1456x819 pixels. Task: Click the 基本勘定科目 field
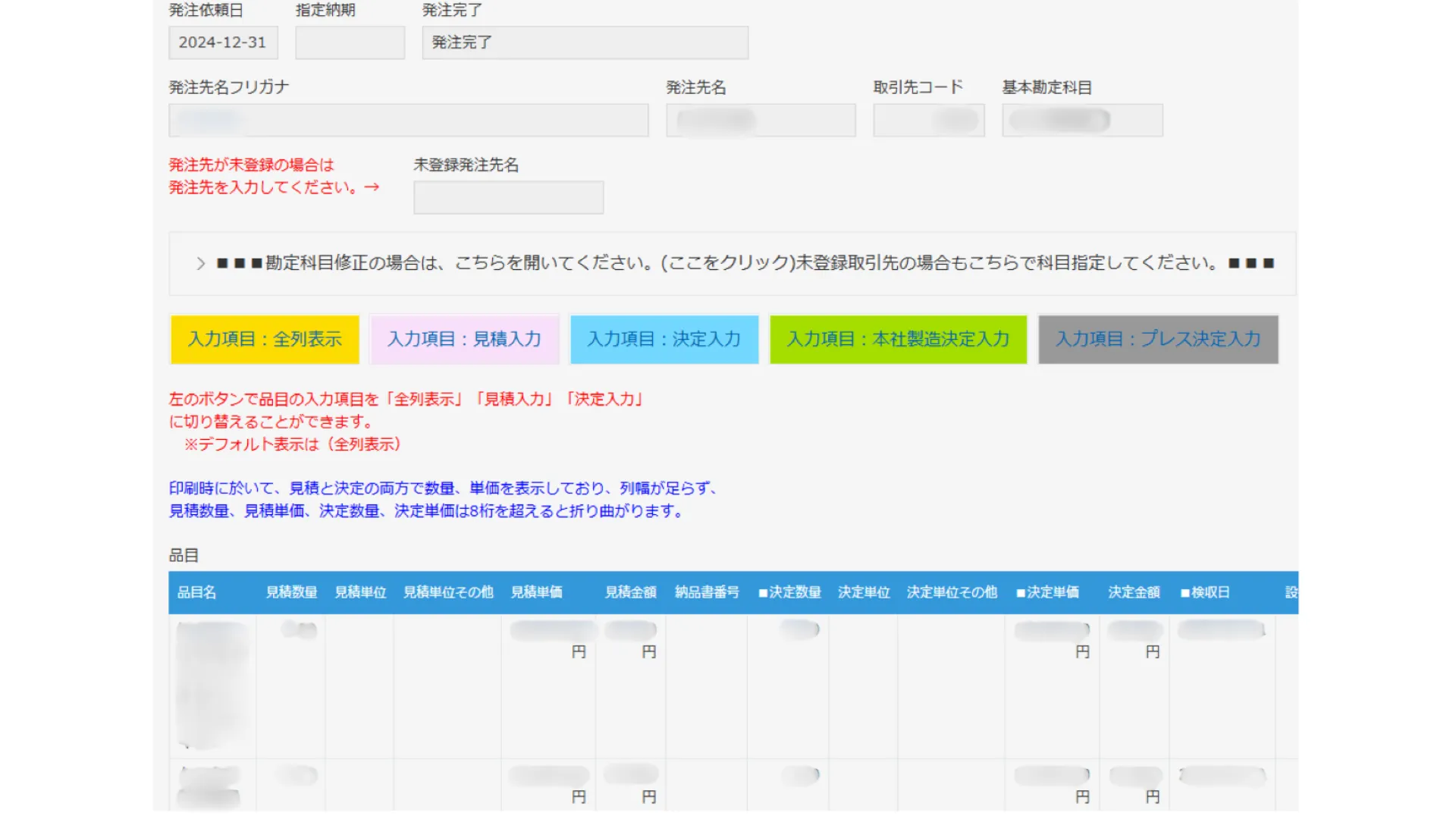1082,121
